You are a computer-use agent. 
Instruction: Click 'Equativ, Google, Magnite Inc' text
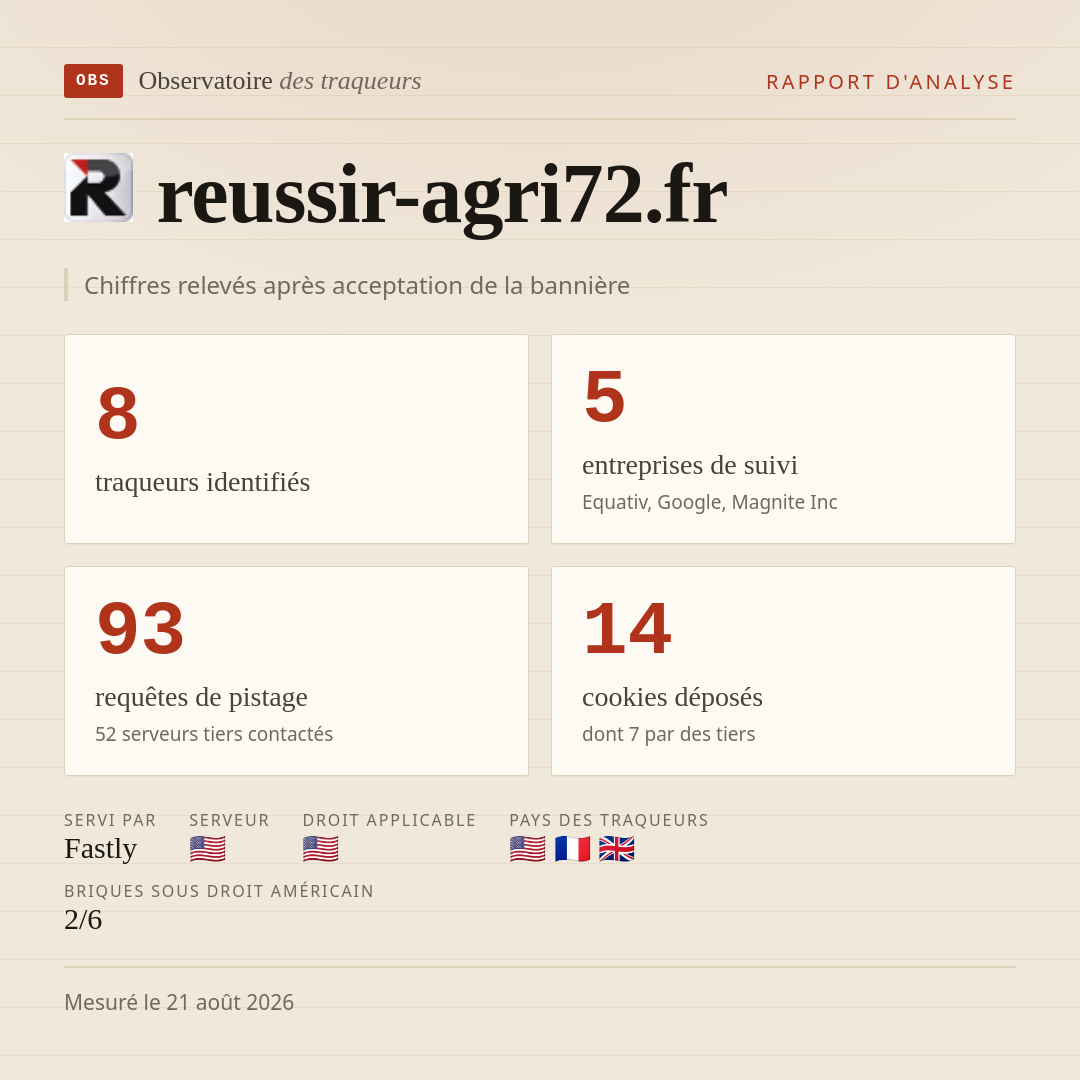pos(709,502)
